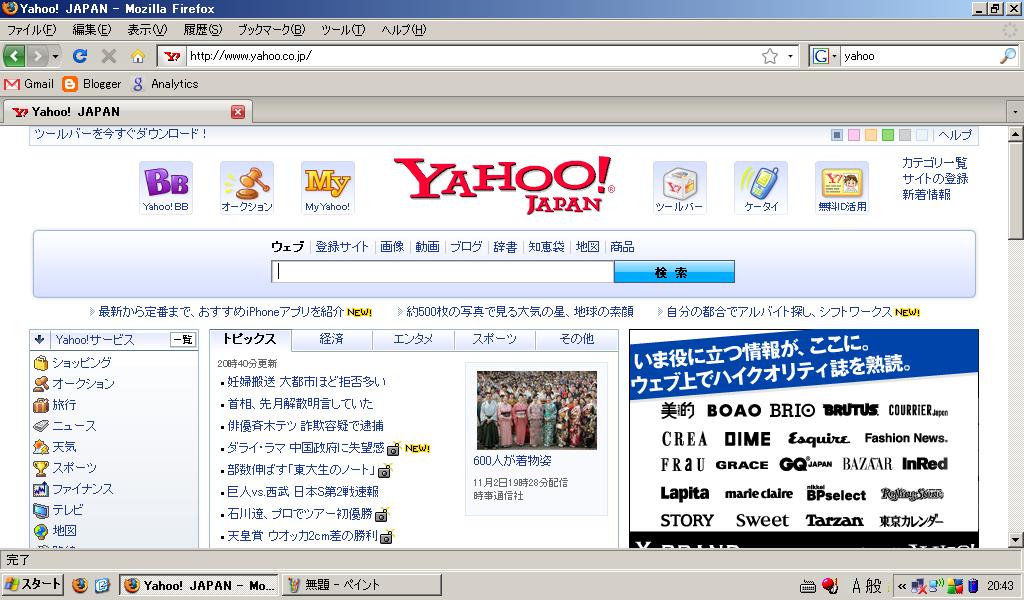
Task: Open the スタート menu button
Action: coord(33,585)
